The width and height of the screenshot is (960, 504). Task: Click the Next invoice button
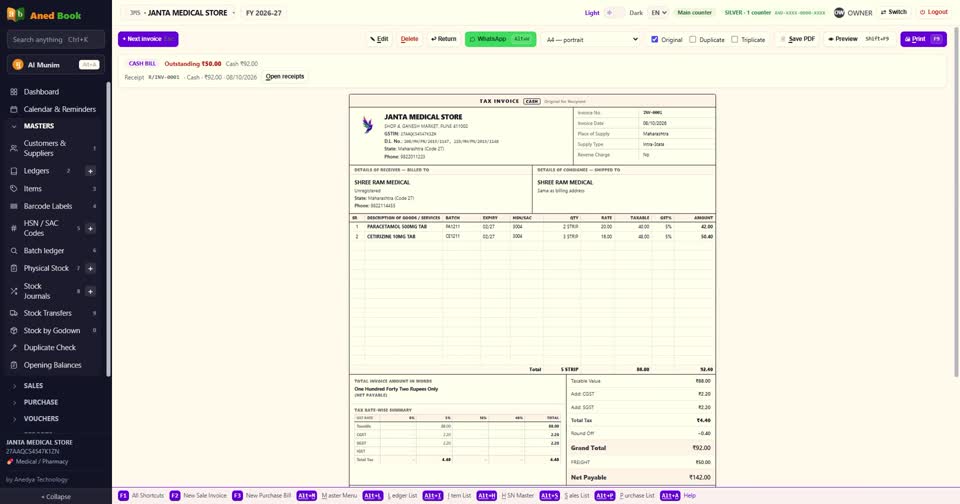coord(148,39)
